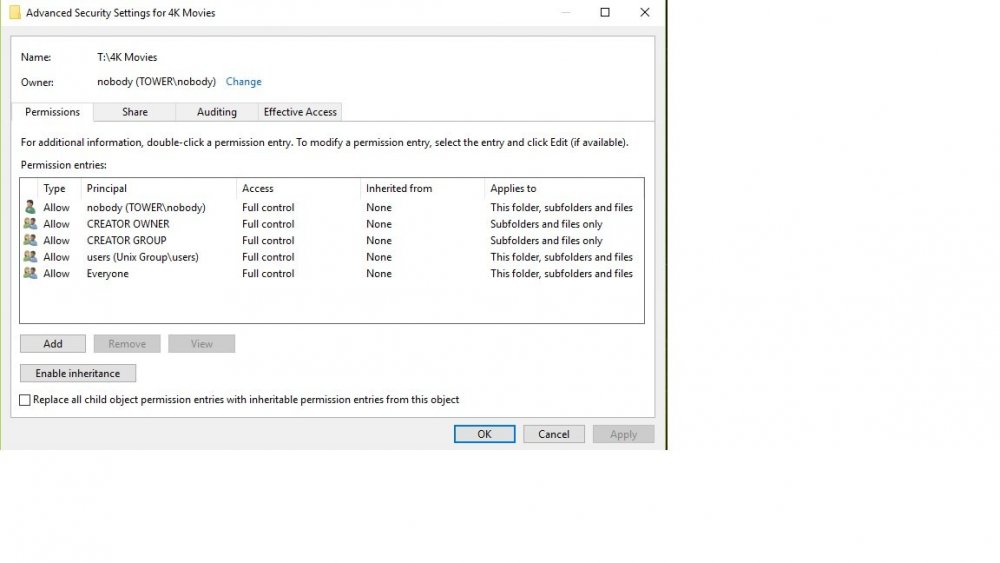
Task: Close the Advanced Security Settings window
Action: pyautogui.click(x=645, y=12)
